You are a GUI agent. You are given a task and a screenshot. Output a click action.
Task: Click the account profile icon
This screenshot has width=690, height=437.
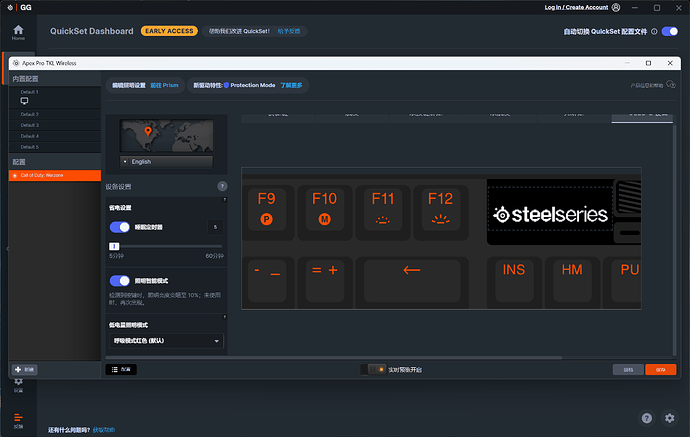[615, 8]
